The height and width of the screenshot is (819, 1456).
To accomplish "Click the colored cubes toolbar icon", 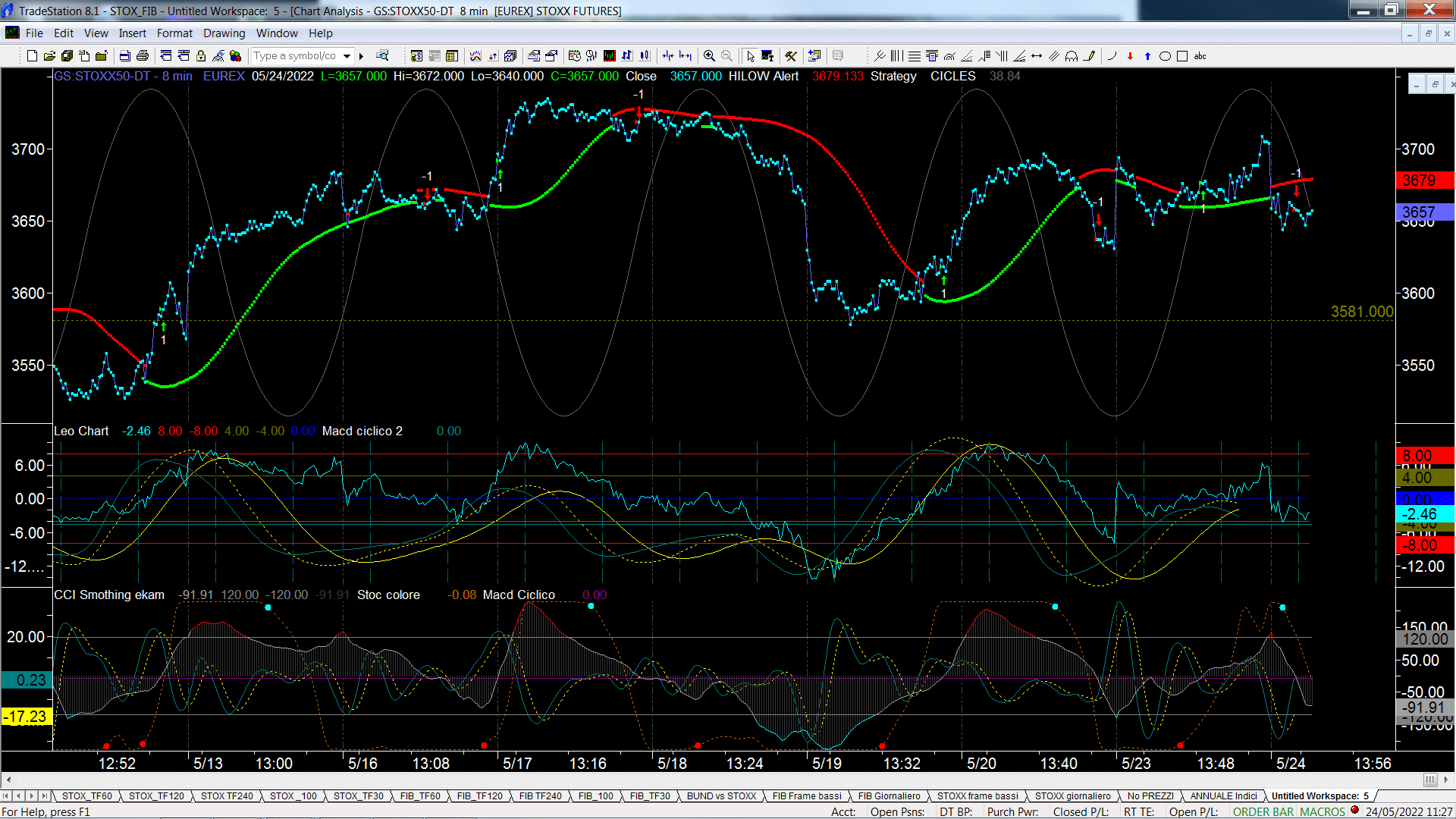I will point(236,55).
